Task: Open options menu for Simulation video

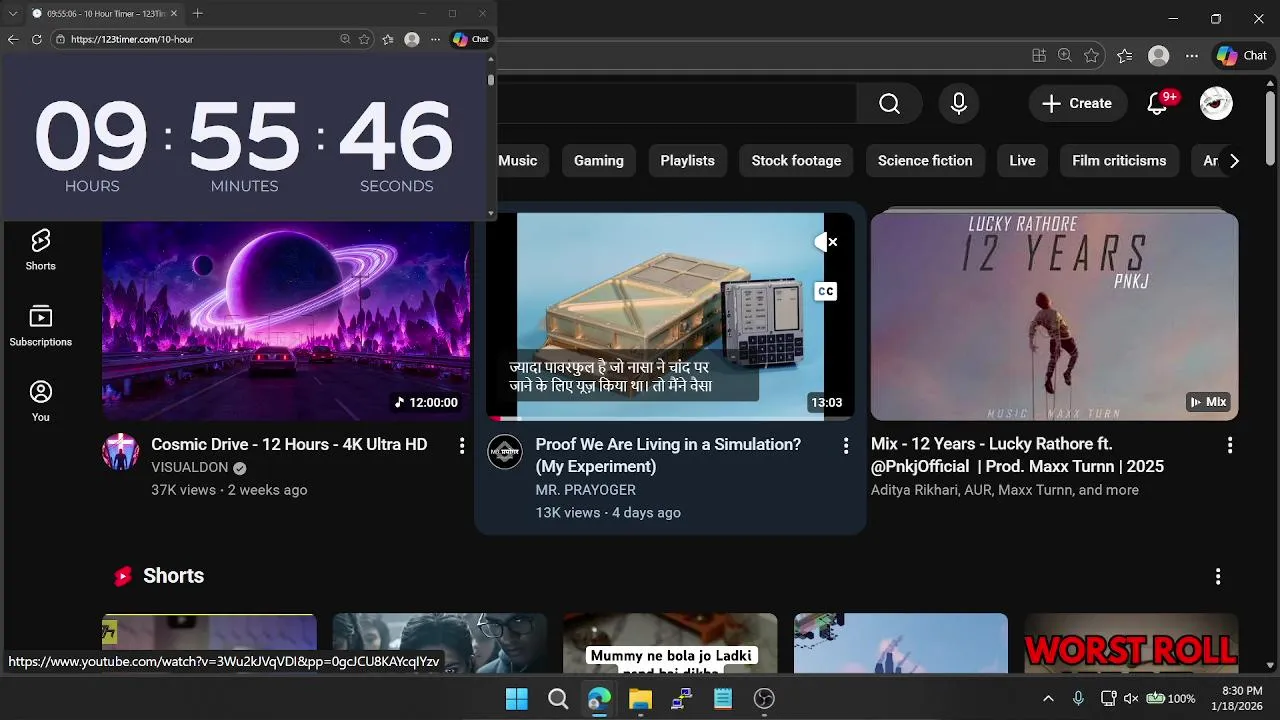Action: click(845, 446)
